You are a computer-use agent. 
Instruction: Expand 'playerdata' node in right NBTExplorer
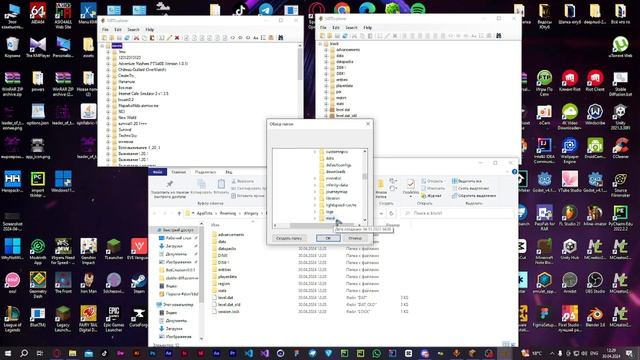(326, 86)
